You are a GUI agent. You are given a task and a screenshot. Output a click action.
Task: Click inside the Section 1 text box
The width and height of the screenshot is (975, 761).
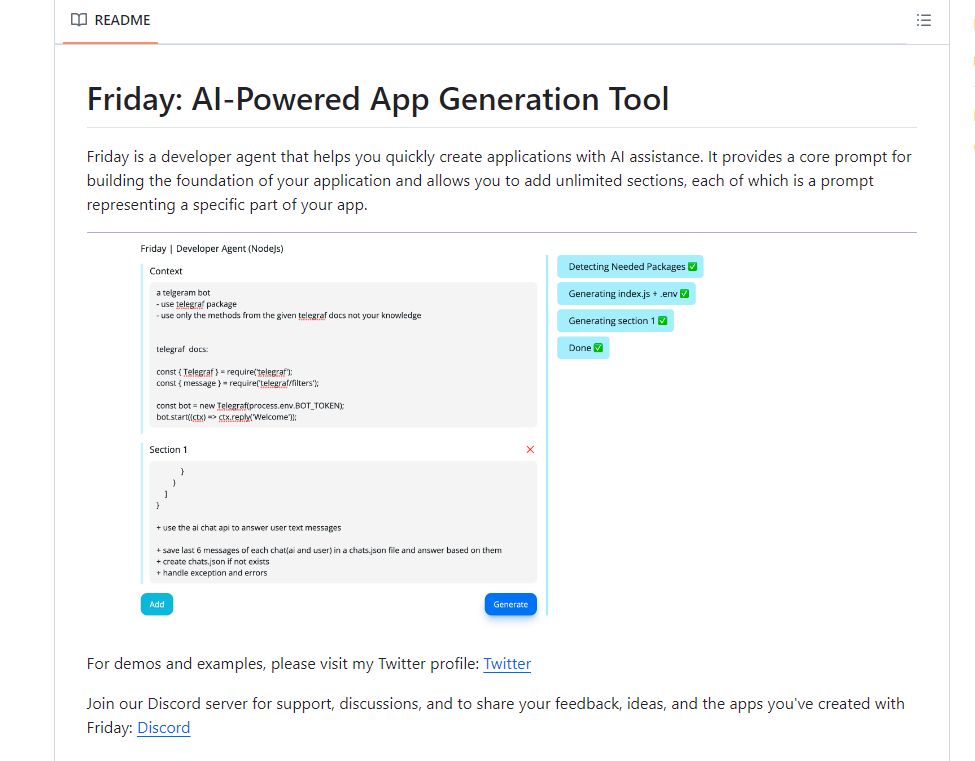[340, 522]
